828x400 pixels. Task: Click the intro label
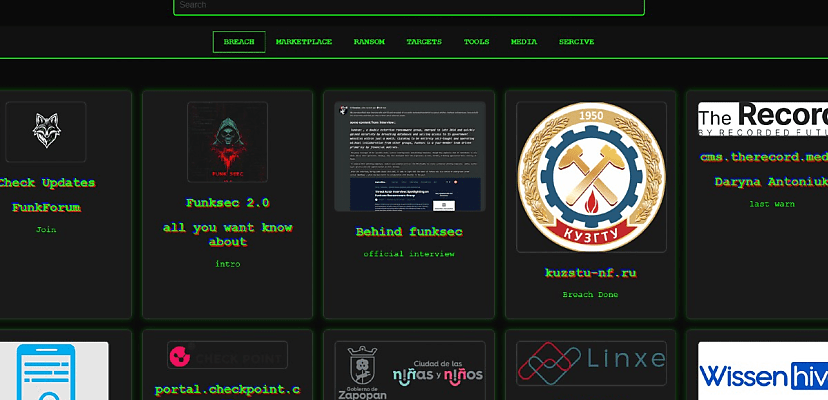click(x=228, y=264)
